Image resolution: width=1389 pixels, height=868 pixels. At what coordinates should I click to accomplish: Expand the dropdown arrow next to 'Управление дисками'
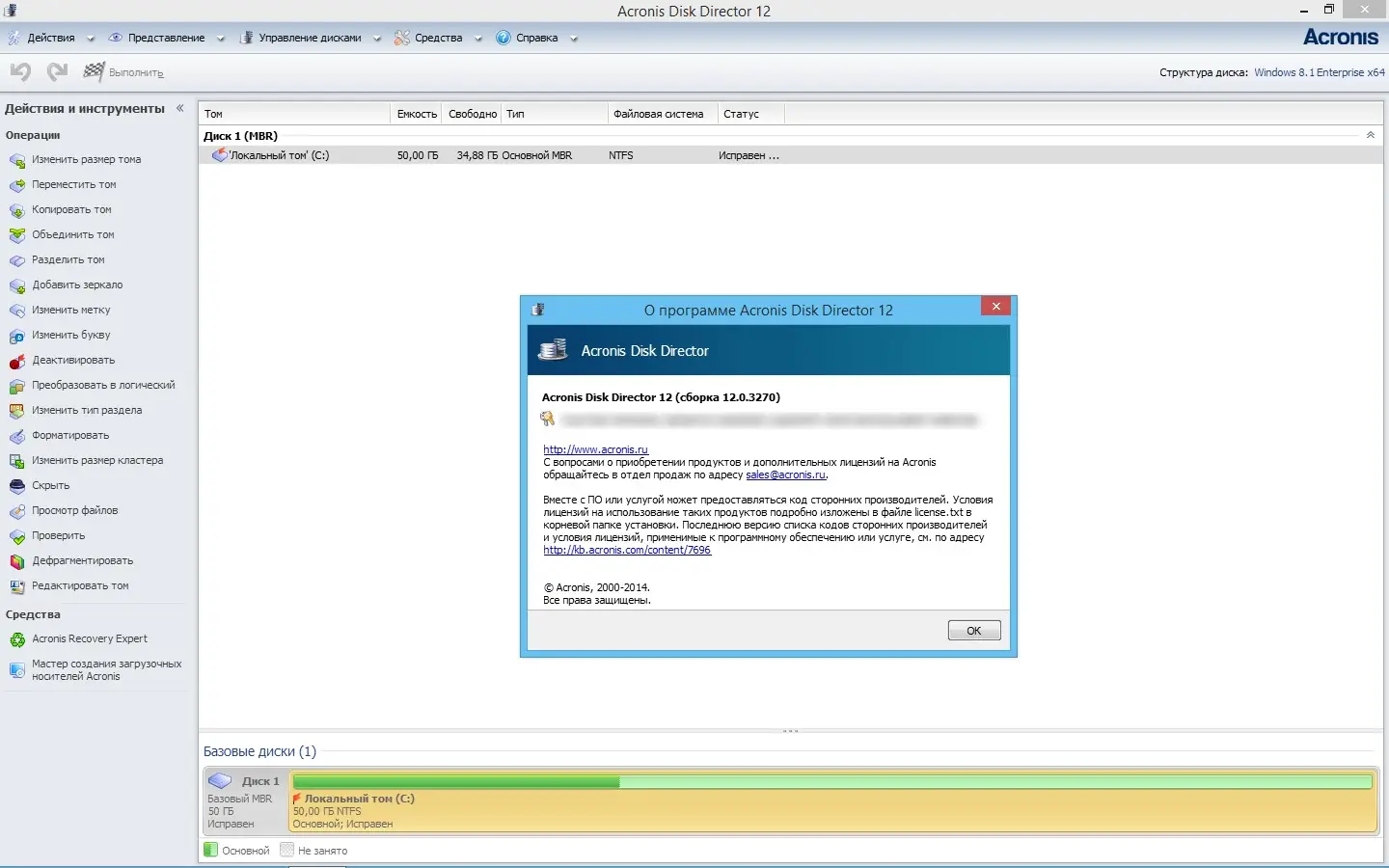pyautogui.click(x=376, y=40)
